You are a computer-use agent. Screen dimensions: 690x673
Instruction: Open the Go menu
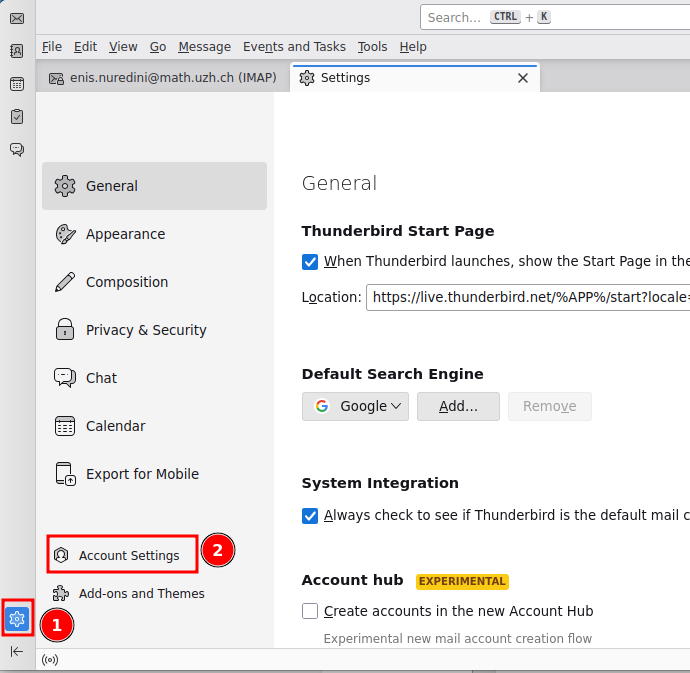coord(158,47)
